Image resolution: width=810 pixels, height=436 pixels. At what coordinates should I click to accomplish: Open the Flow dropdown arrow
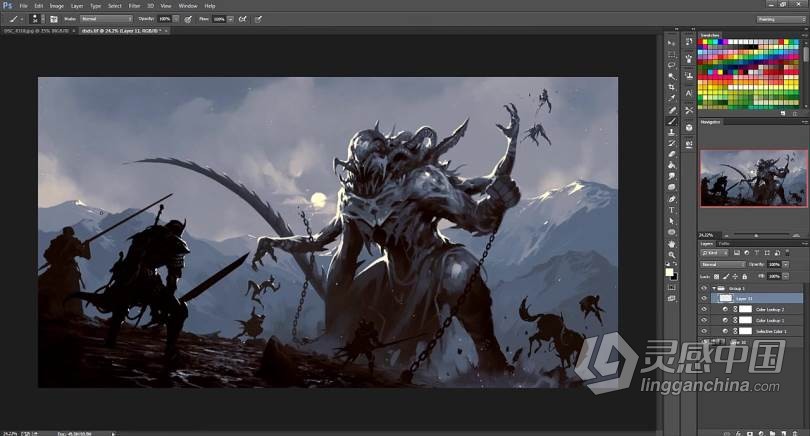click(x=230, y=19)
